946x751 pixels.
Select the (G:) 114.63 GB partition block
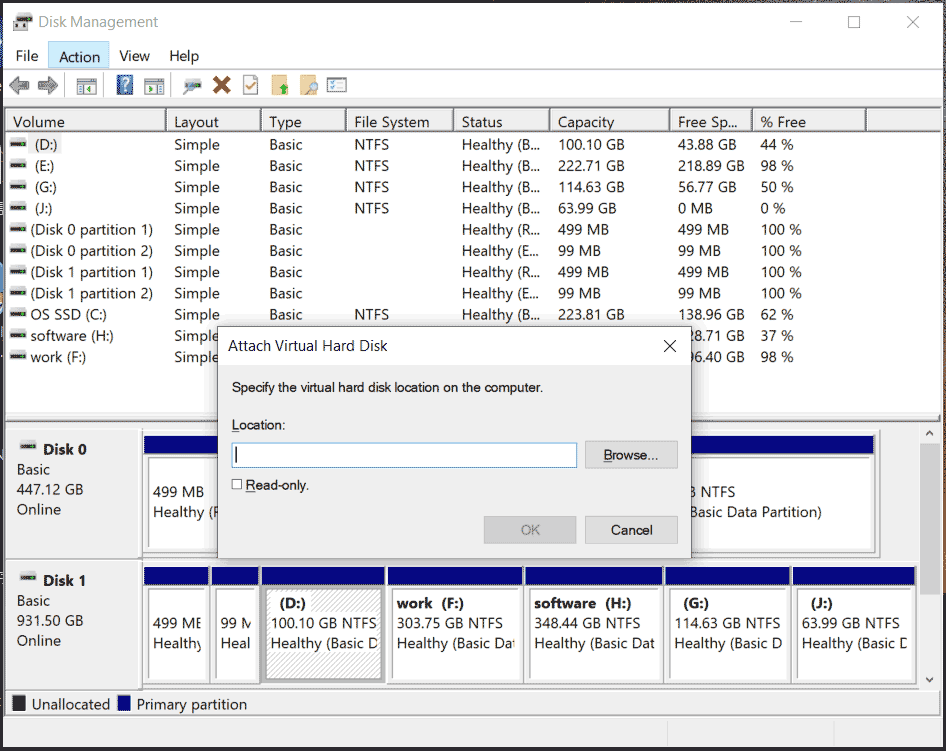[728, 624]
